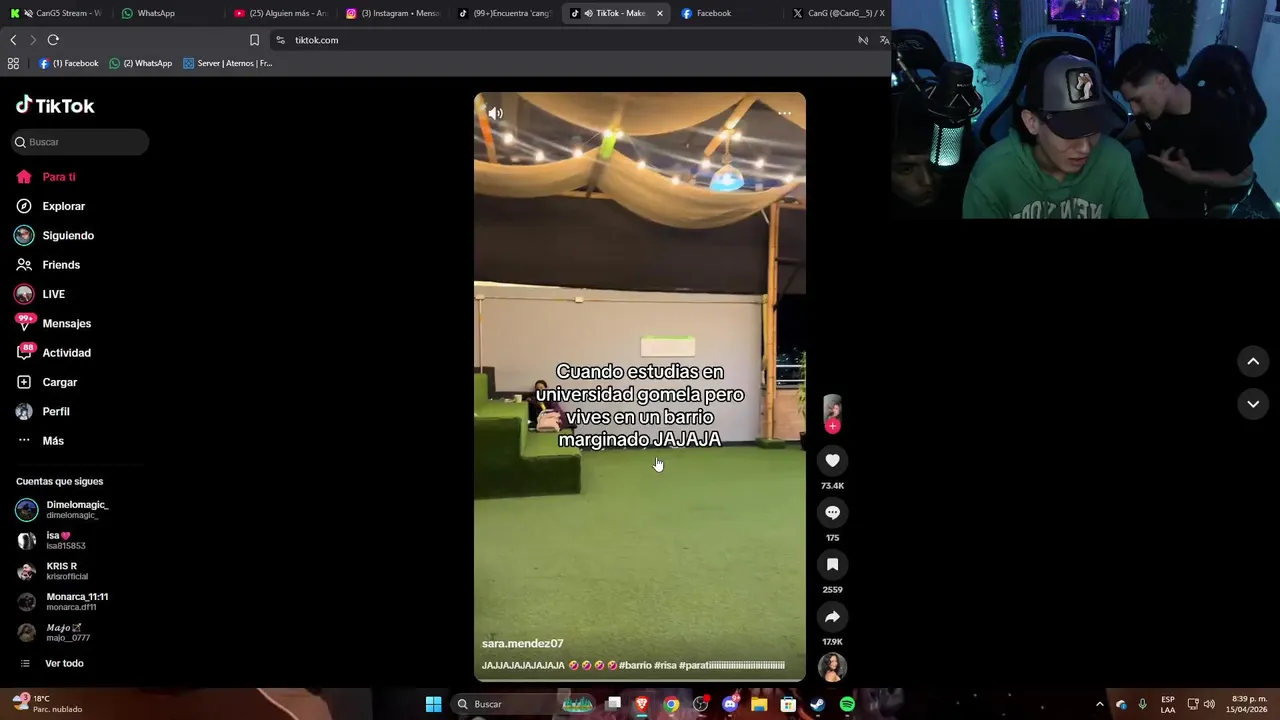Click the #risa hashtag

click(x=665, y=665)
